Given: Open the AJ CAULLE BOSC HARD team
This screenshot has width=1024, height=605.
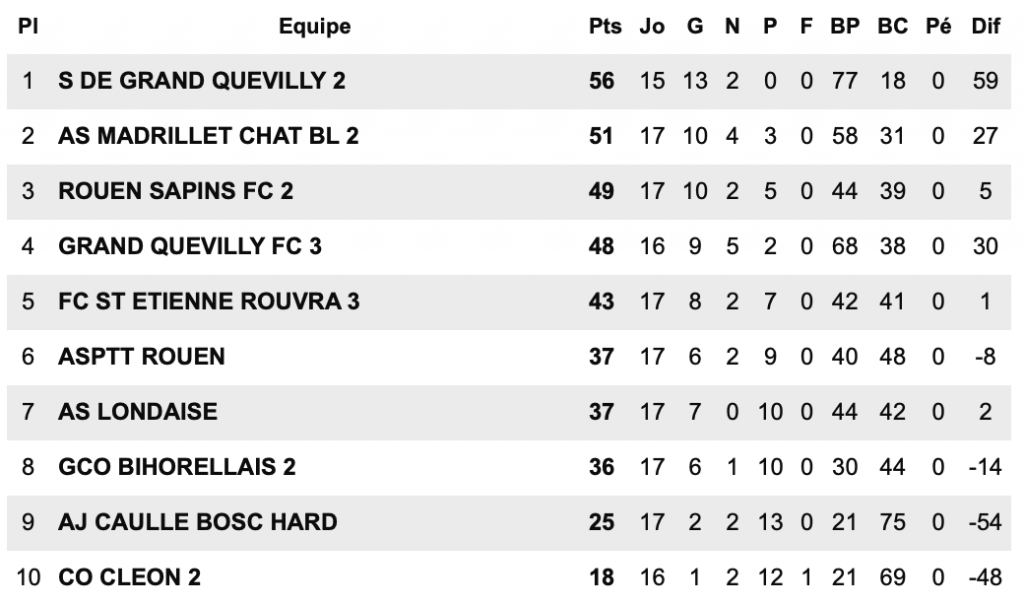Looking at the screenshot, I should 198,522.
